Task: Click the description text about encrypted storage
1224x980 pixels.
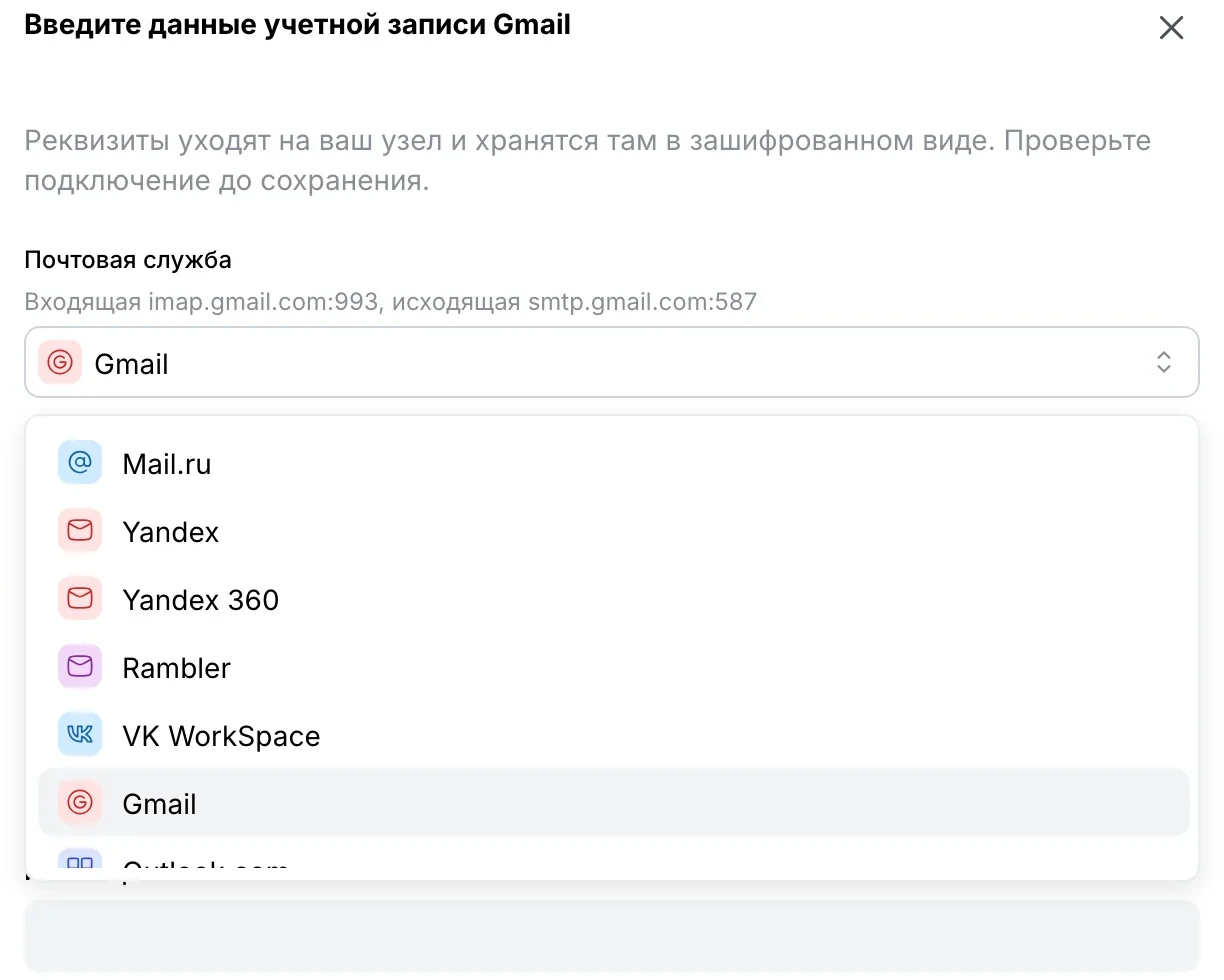Action: pos(588,161)
